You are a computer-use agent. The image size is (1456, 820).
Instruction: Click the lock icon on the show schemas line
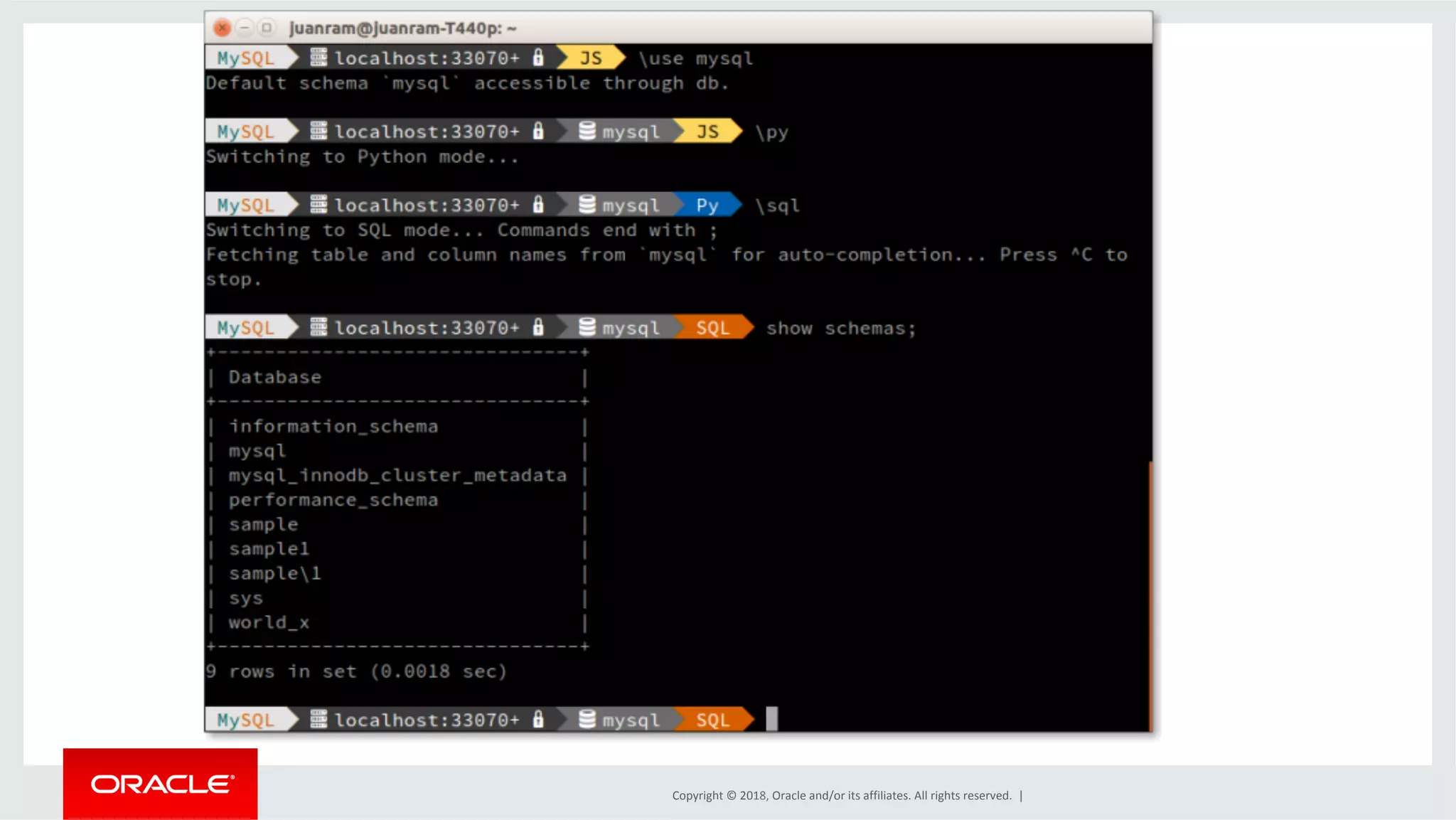pyautogui.click(x=538, y=327)
